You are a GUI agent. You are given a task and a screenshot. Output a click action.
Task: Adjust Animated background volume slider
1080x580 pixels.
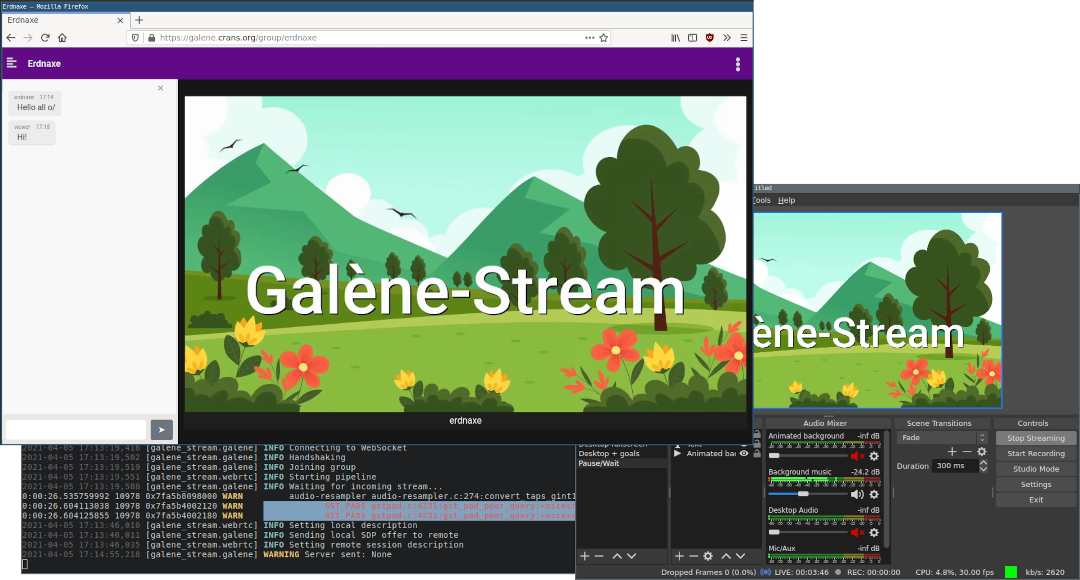808,456
